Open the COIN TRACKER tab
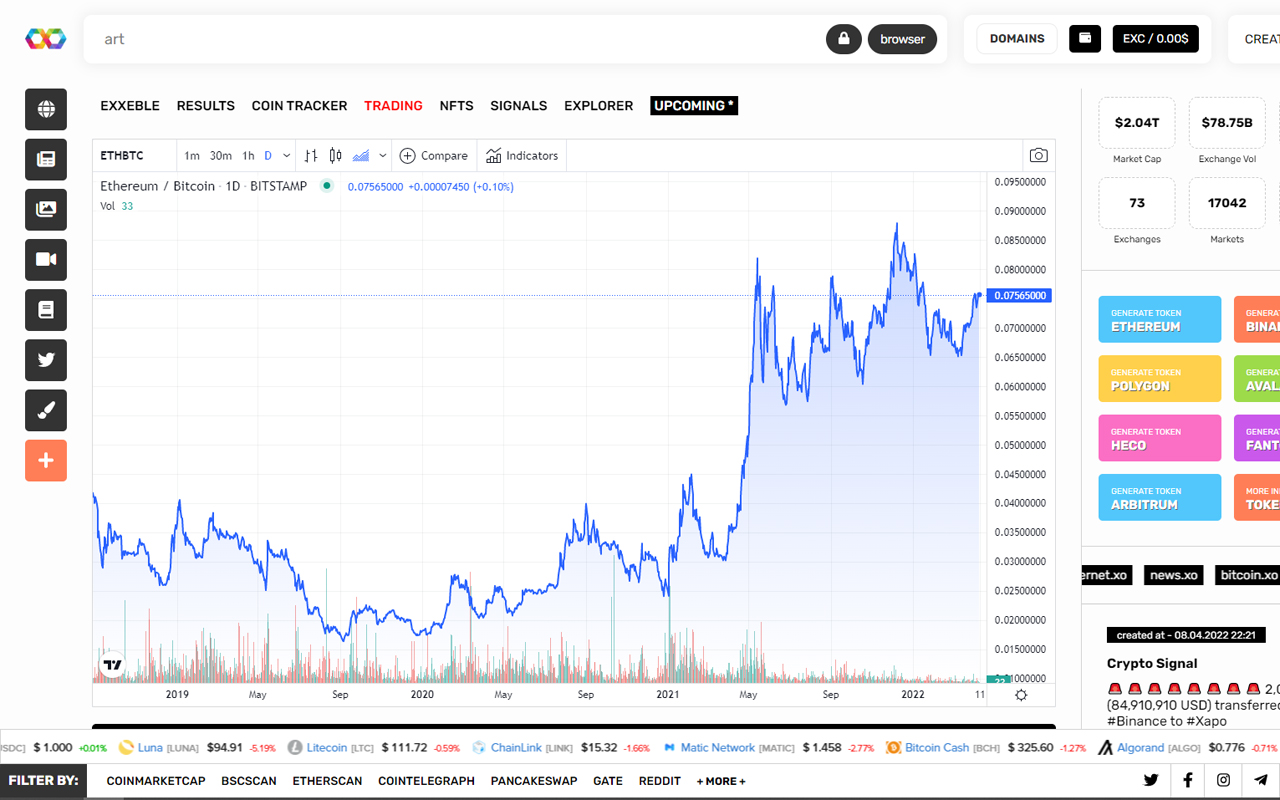1280x800 pixels. click(299, 105)
